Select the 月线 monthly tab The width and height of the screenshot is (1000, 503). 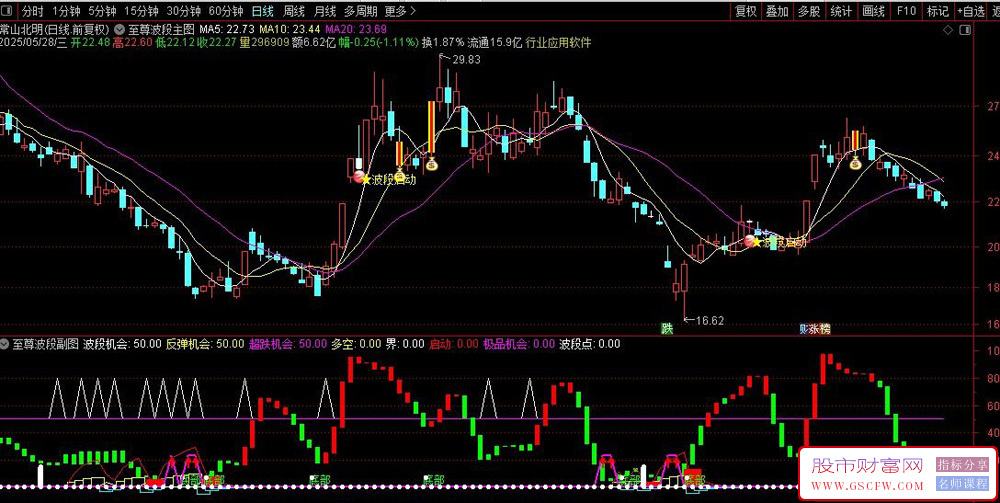[325, 11]
